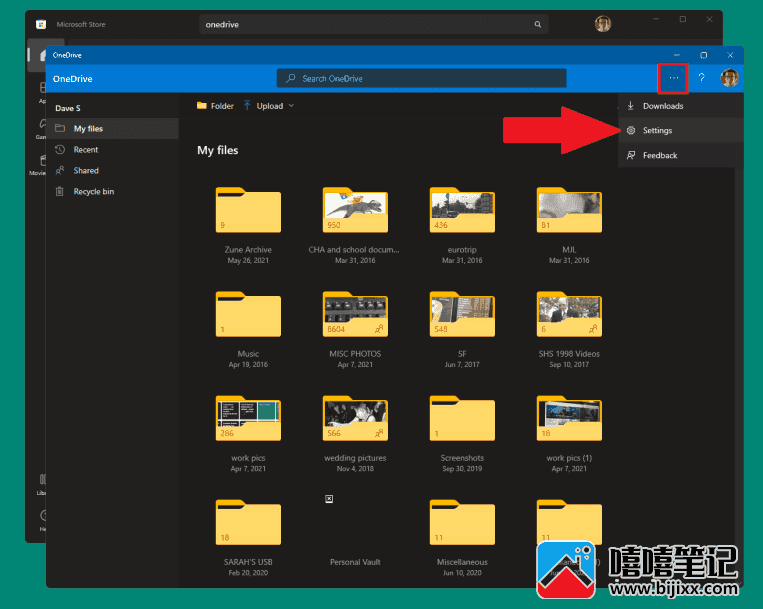Go to My files in sidebar

[x=113, y=128]
